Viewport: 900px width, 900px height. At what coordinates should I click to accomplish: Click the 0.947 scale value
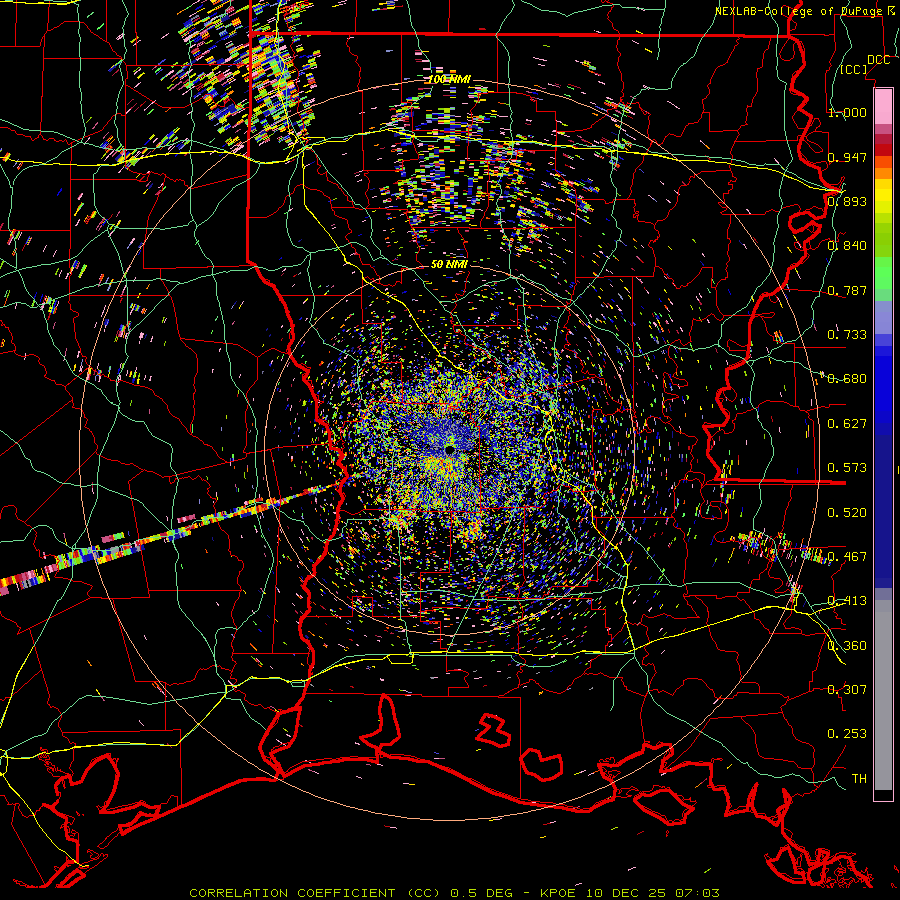click(x=847, y=157)
